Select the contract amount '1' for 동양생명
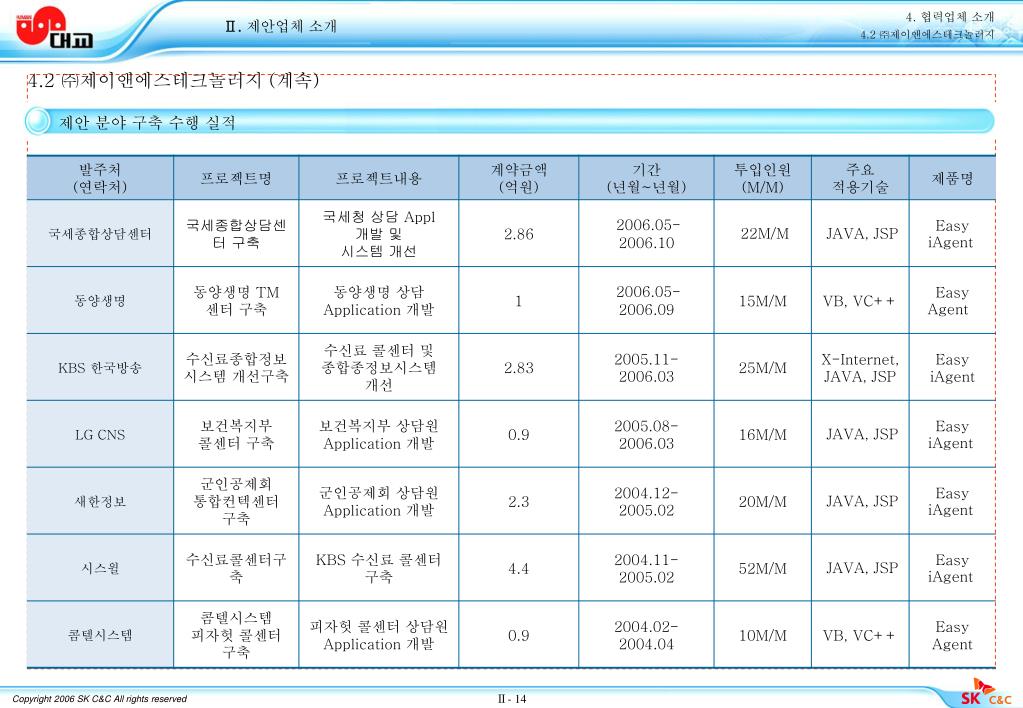Image resolution: width=1023 pixels, height=708 pixels. point(519,301)
